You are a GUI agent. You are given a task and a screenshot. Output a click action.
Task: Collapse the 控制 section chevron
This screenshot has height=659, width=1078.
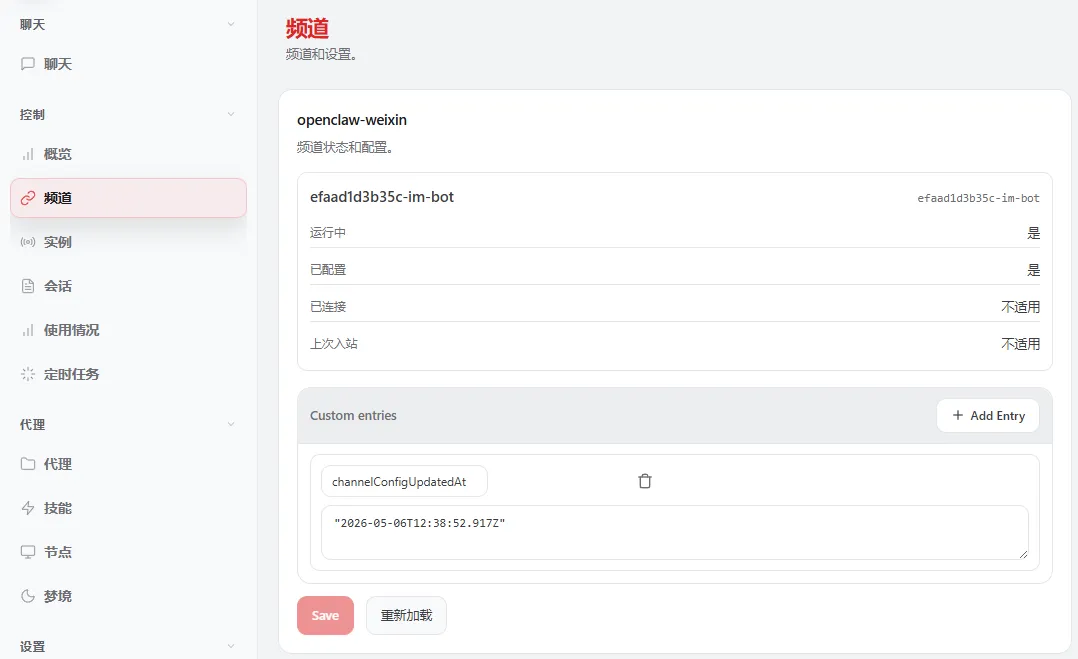point(231,114)
